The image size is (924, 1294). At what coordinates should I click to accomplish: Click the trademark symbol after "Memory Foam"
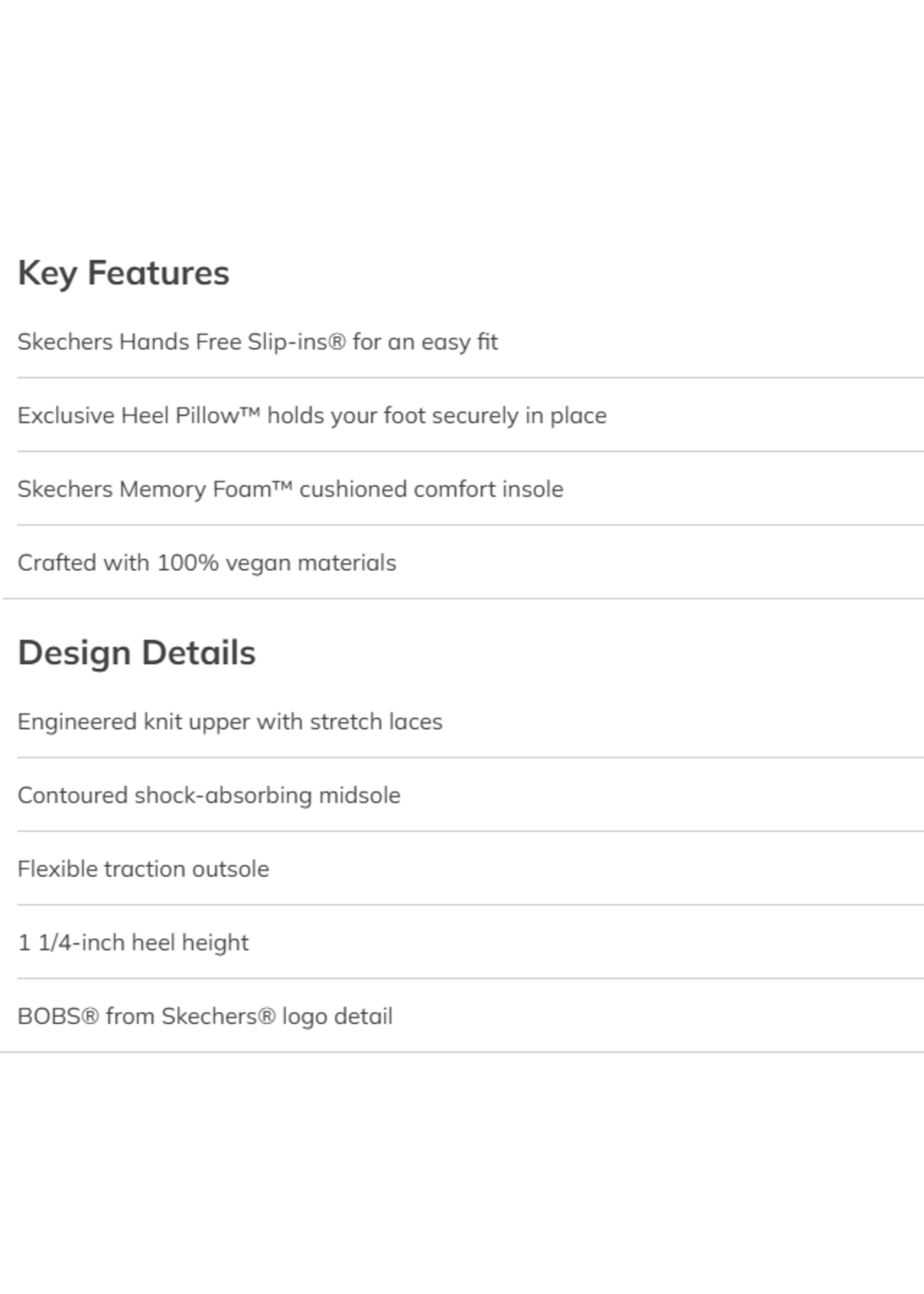pyautogui.click(x=282, y=487)
